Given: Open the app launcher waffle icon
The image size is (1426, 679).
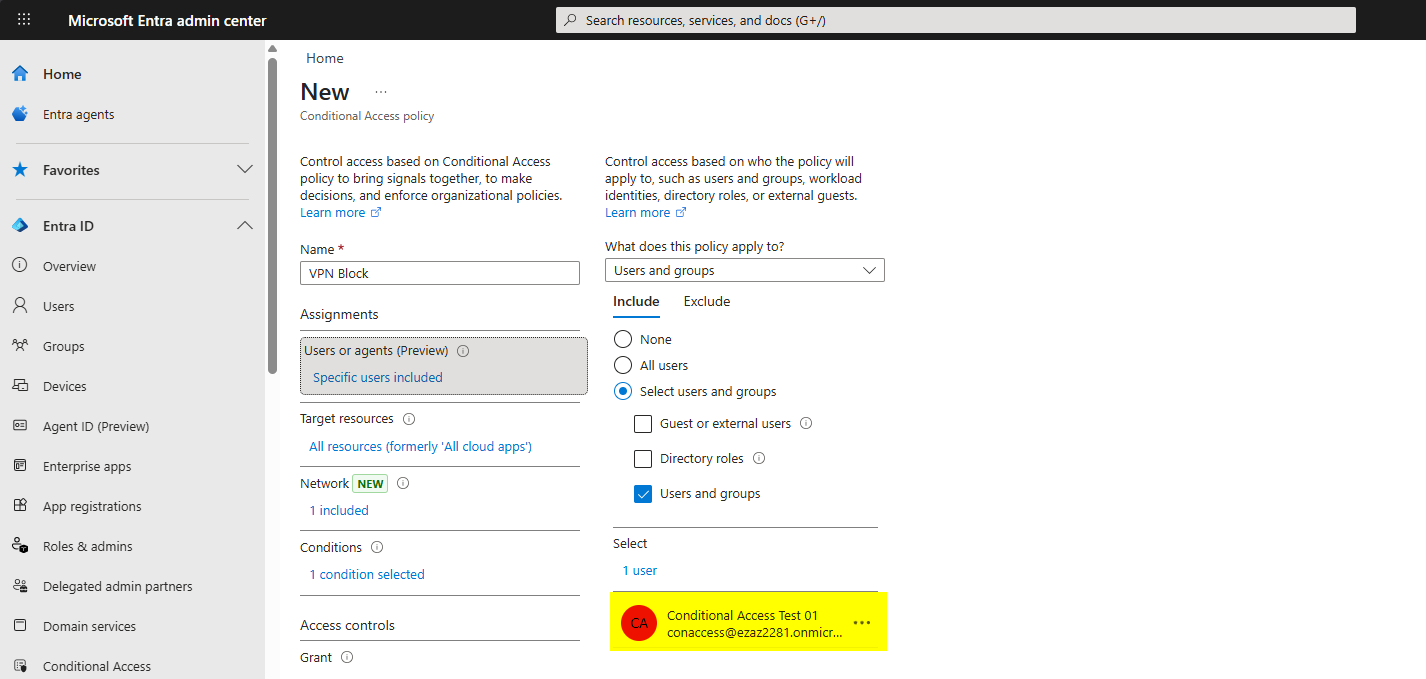Looking at the screenshot, I should [24, 20].
